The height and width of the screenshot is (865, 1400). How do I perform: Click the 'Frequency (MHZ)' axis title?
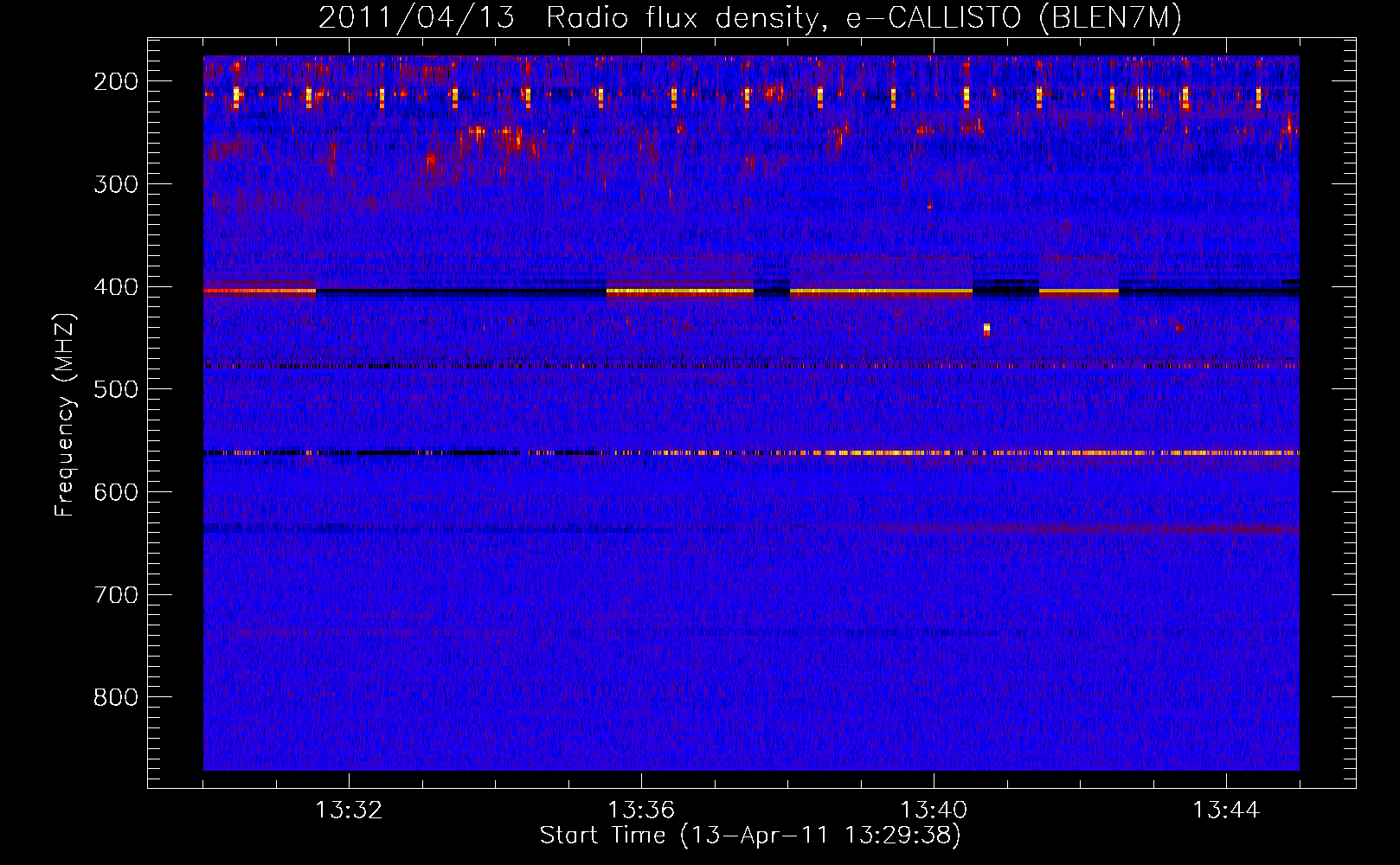66,414
